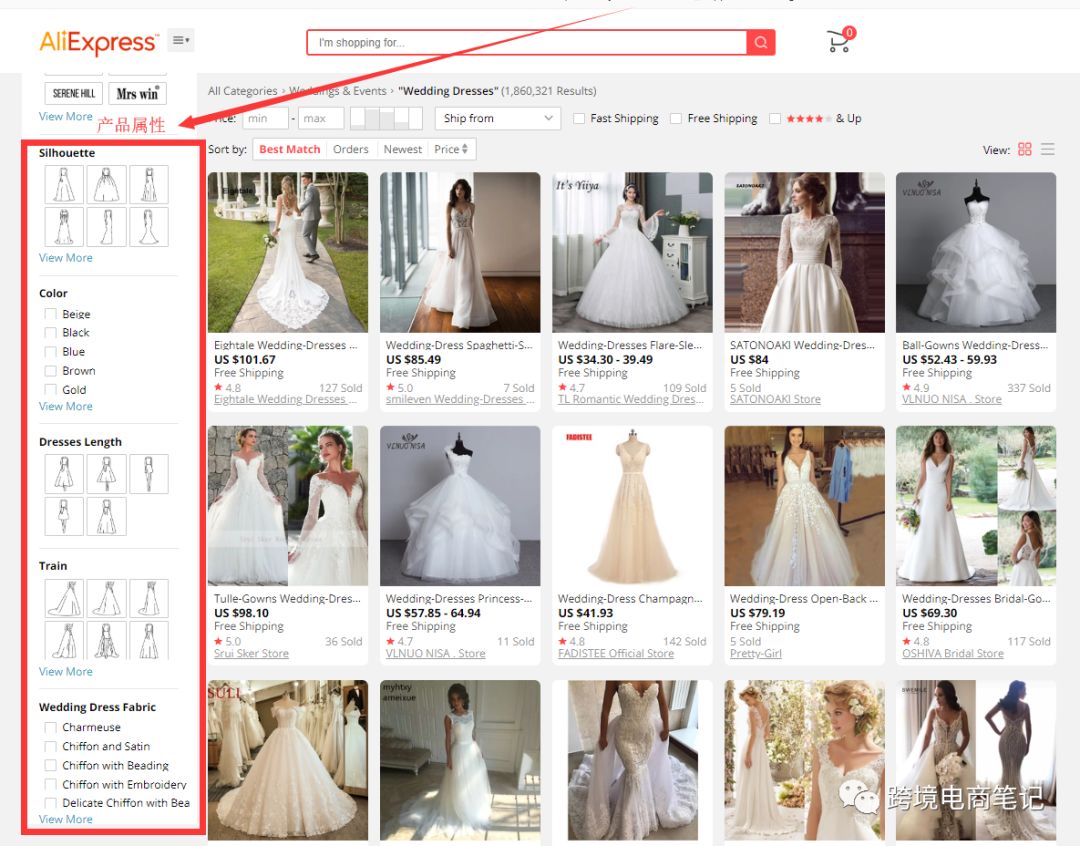Select third Train icon in top row
This screenshot has height=846, width=1080.
(149, 598)
